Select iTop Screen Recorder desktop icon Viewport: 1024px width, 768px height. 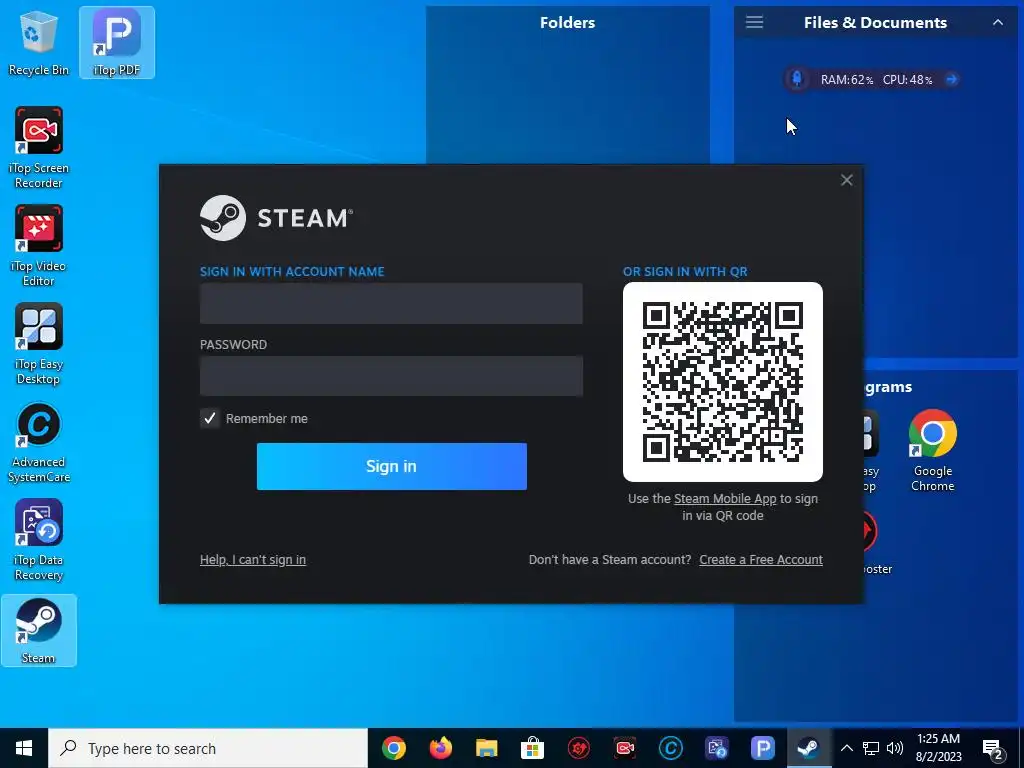pyautogui.click(x=39, y=148)
